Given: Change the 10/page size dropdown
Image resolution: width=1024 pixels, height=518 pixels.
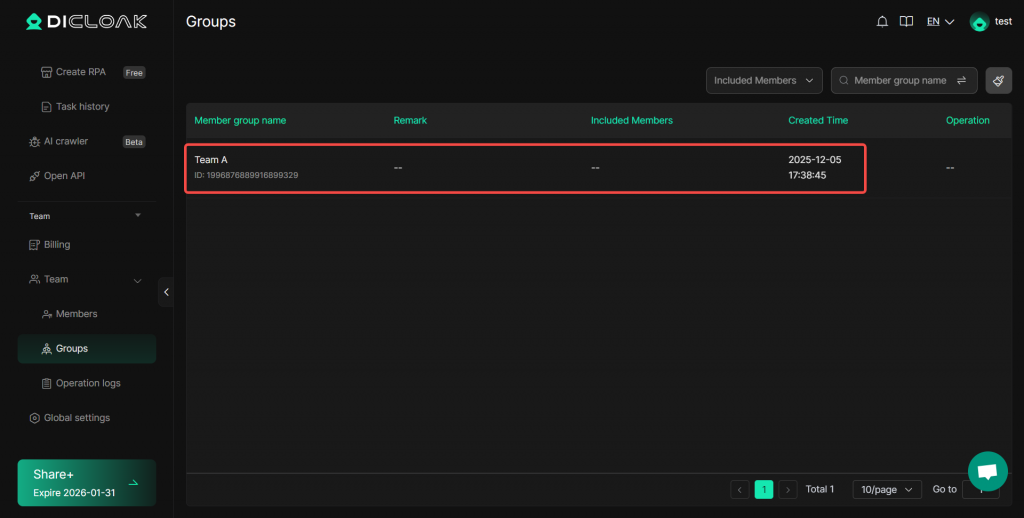Looking at the screenshot, I should 887,489.
